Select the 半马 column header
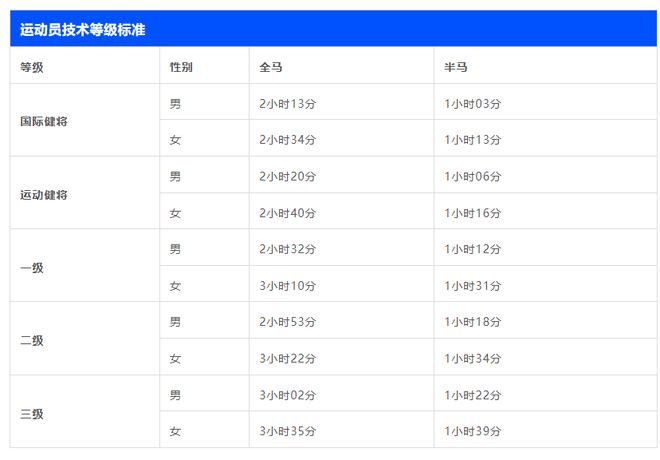Screen dimensions: 660x460 [x=456, y=67]
